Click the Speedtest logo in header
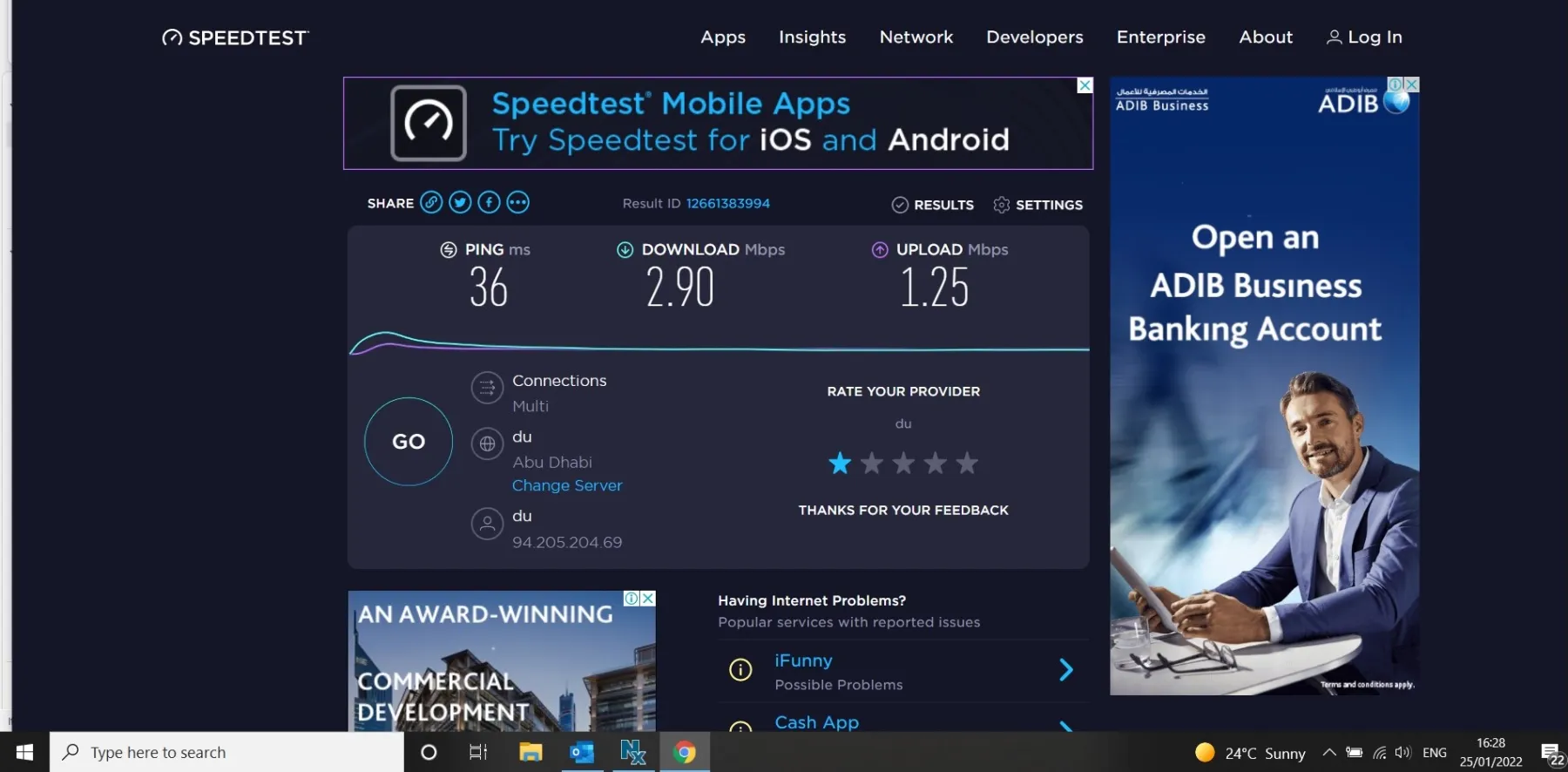Viewport: 1568px width, 772px height. coord(235,37)
